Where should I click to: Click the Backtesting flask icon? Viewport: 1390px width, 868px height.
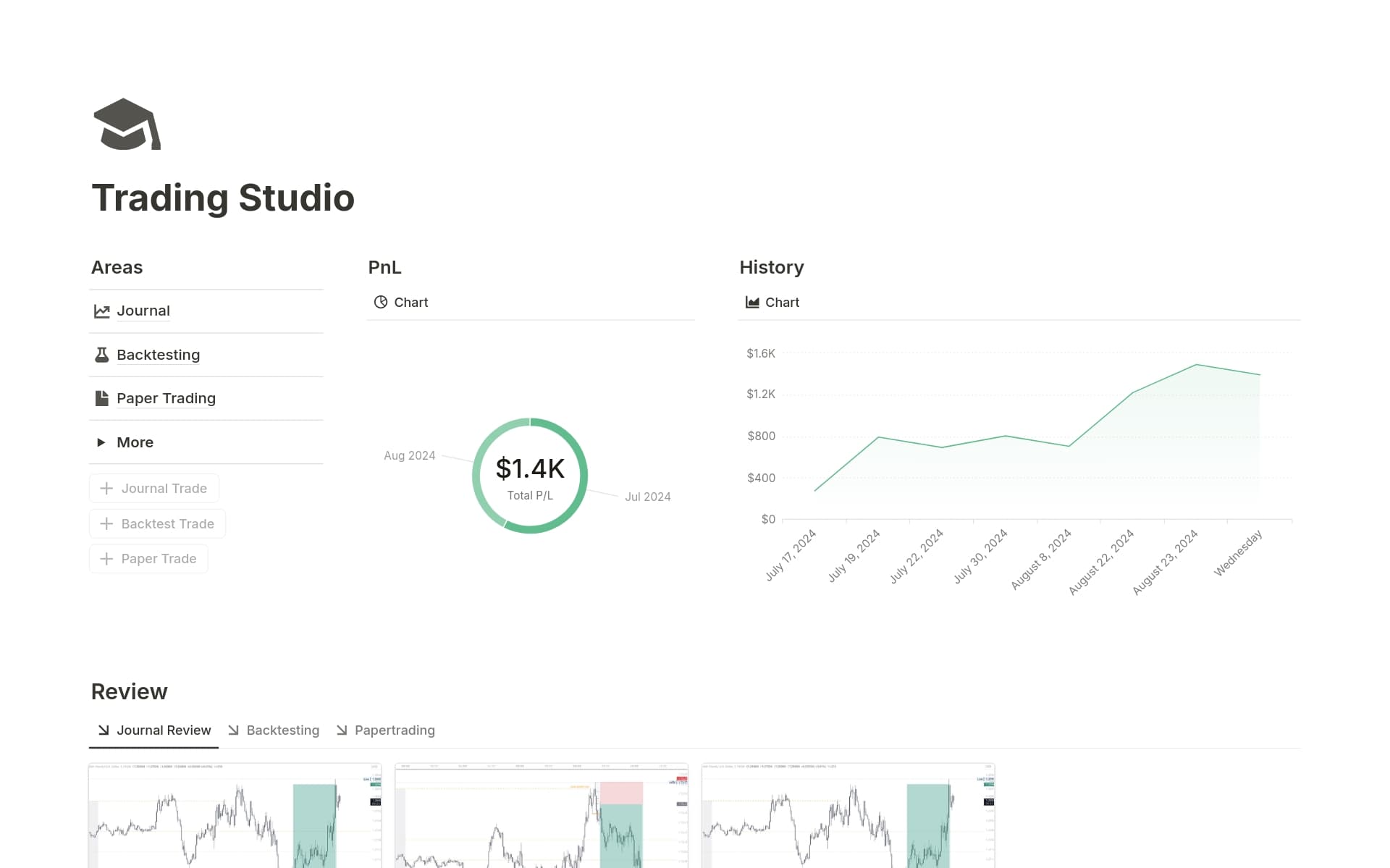(x=102, y=355)
